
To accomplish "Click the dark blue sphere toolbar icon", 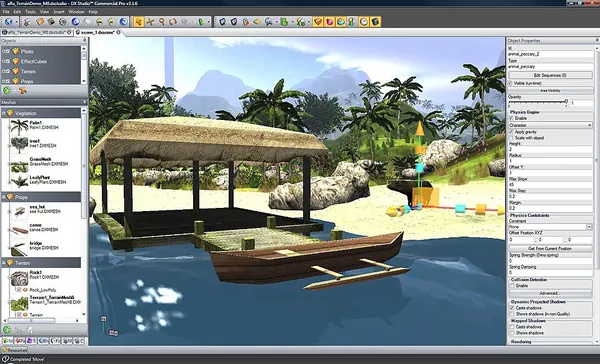I will point(75,22).
